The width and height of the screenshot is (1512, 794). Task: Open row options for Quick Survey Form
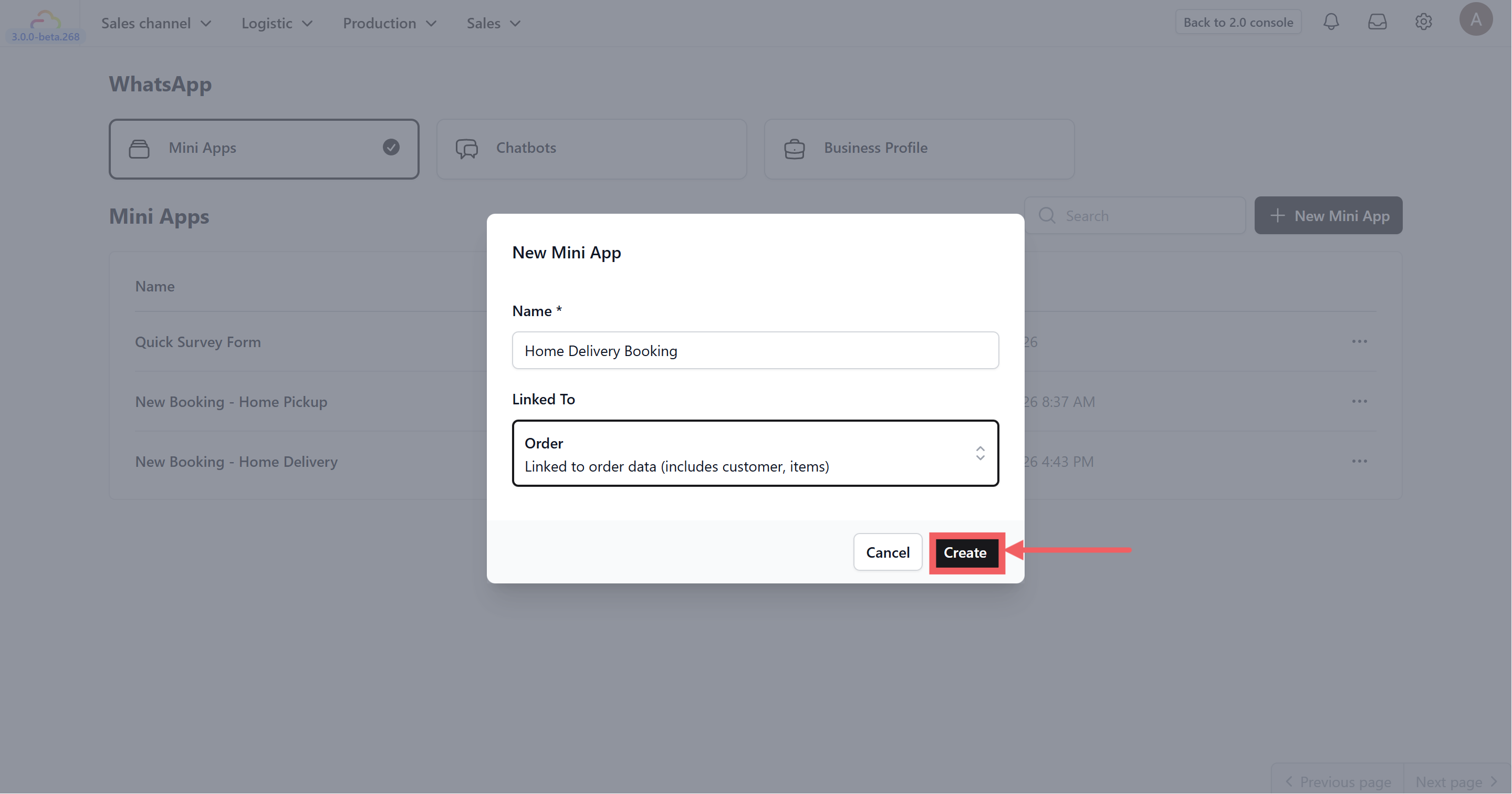tap(1359, 341)
